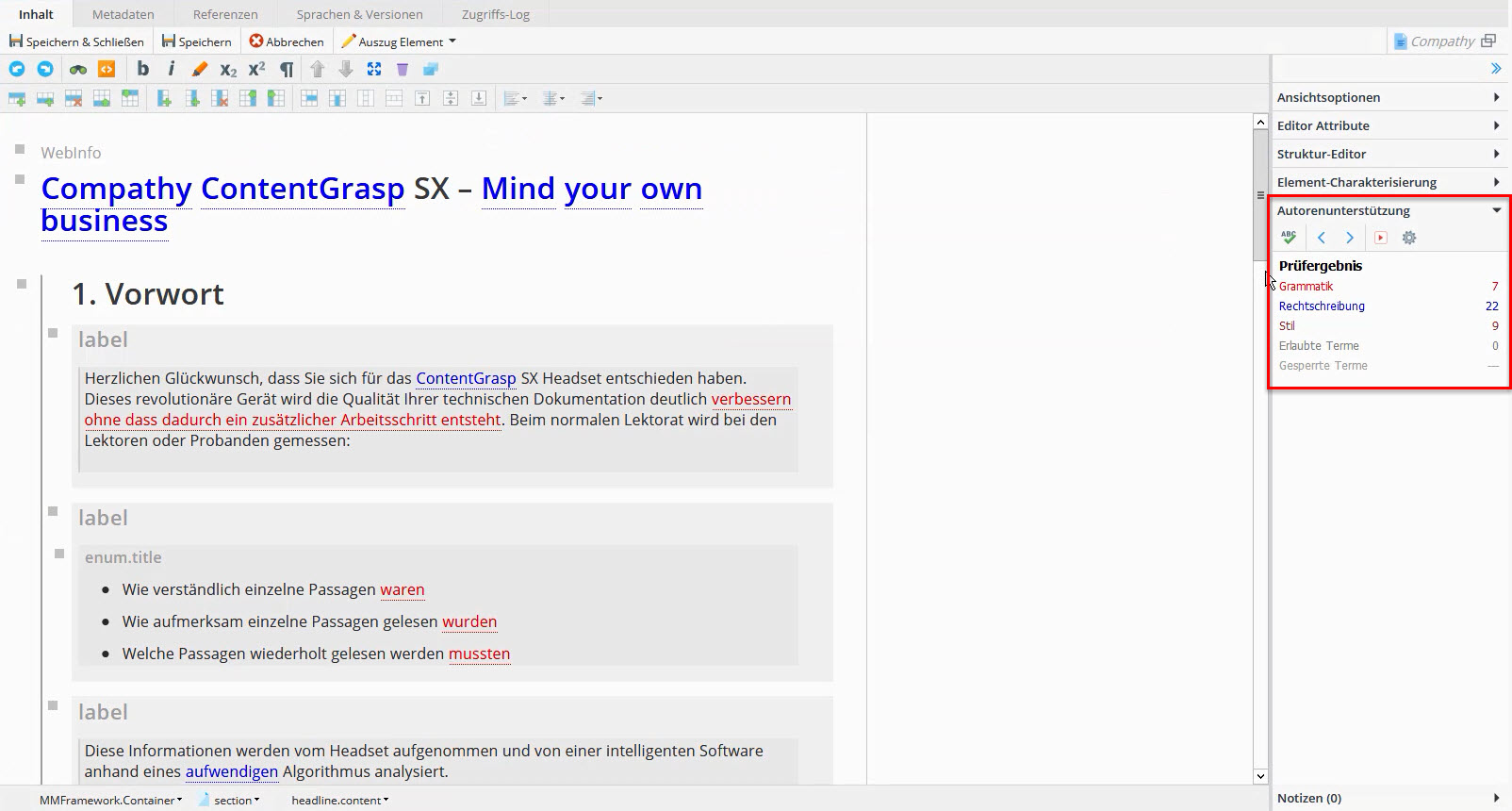Click the merge cells horizontally icon
The width and height of the screenshot is (1512, 811).
tap(309, 98)
